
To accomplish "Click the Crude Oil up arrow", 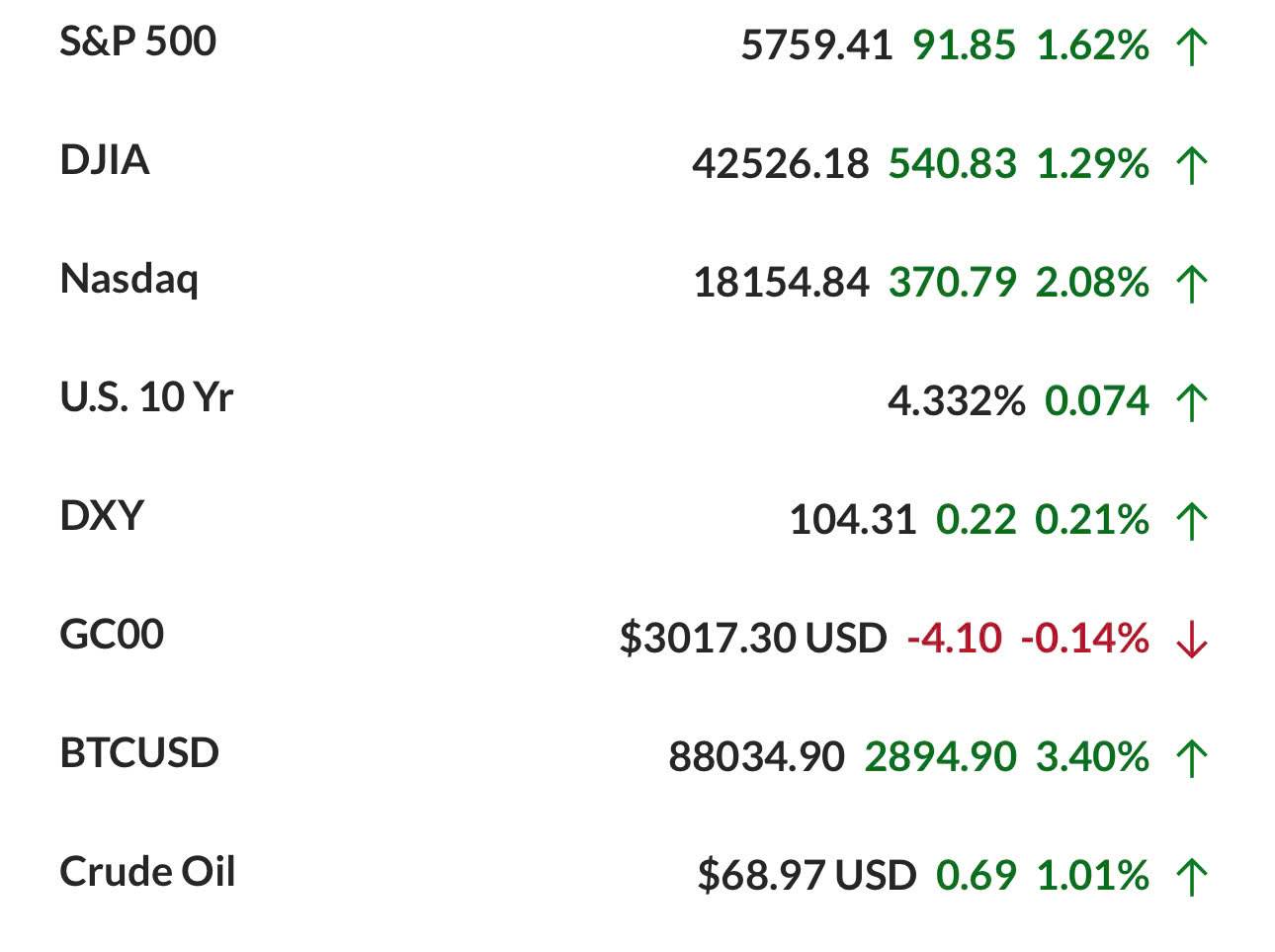I will click(1192, 877).
